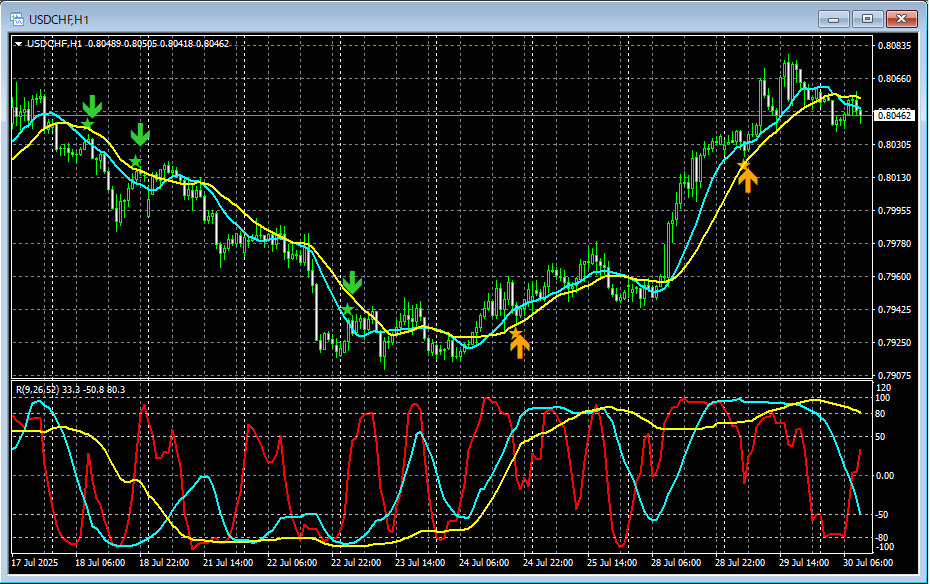Viewport: 930px width, 584px height.
Task: Maximize the USDCHF,H1 chart window
Action: [867, 18]
